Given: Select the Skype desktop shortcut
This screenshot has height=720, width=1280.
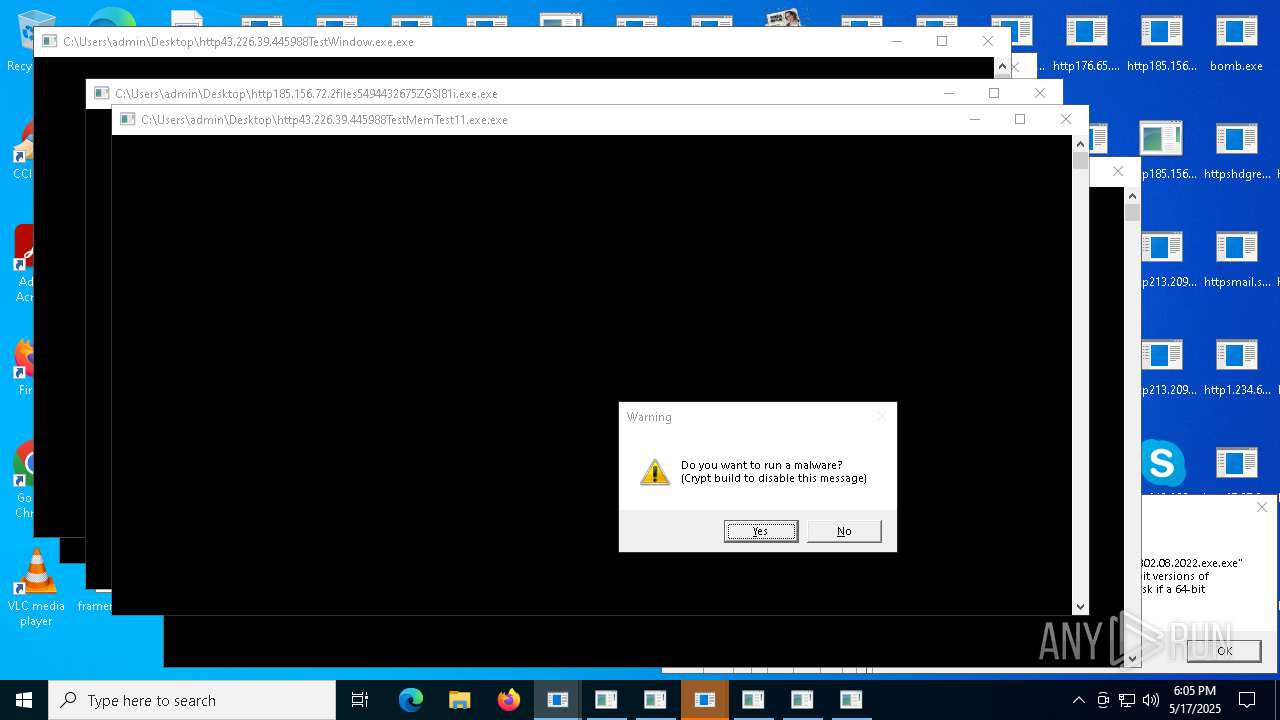Looking at the screenshot, I should [x=1162, y=463].
